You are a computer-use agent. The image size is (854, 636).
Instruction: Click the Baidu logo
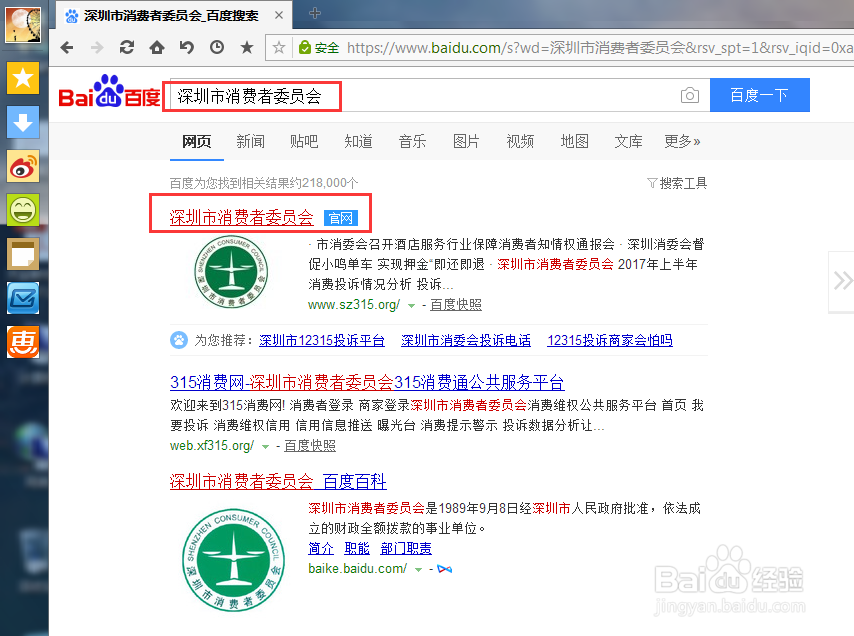coord(109,91)
